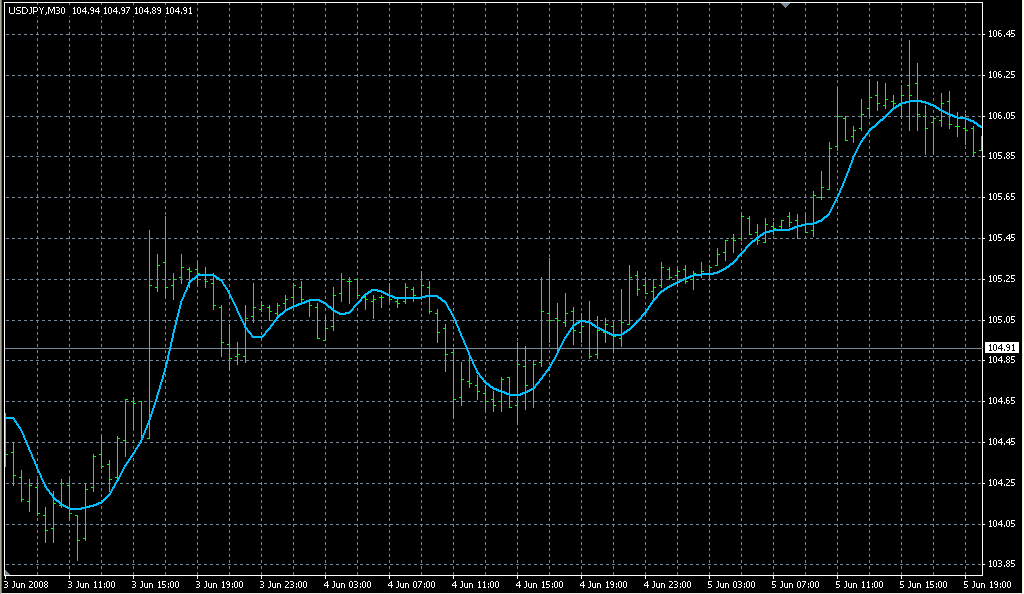Click the 105.05 price axis label
This screenshot has height=594, width=1024.
1000,320
